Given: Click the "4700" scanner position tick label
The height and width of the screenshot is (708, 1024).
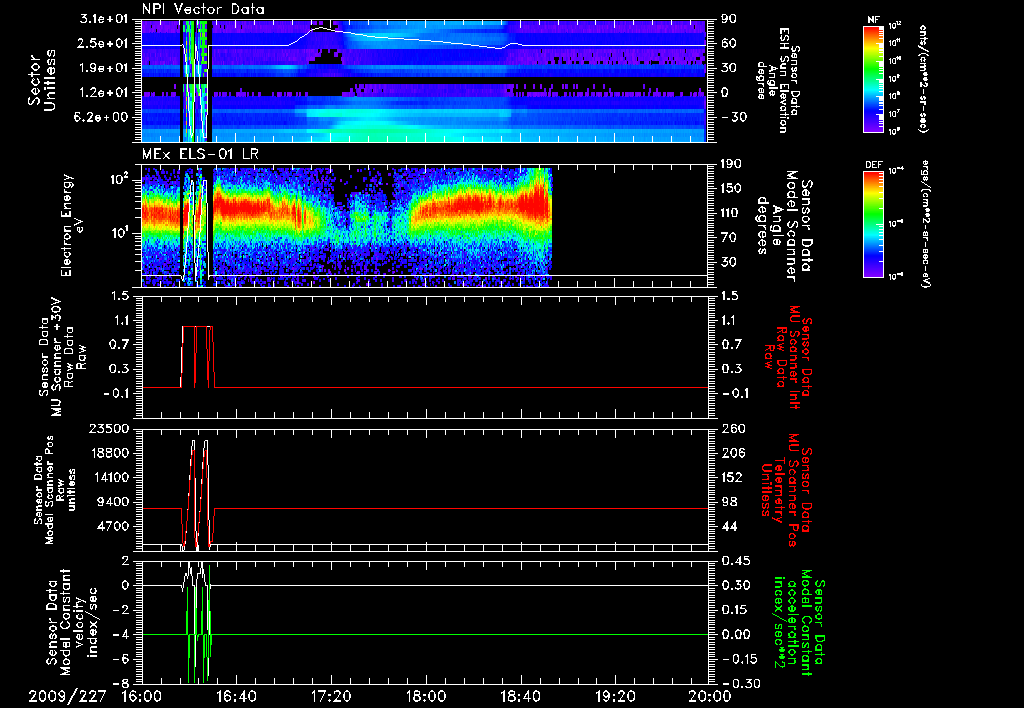Looking at the screenshot, I should 114,526.
